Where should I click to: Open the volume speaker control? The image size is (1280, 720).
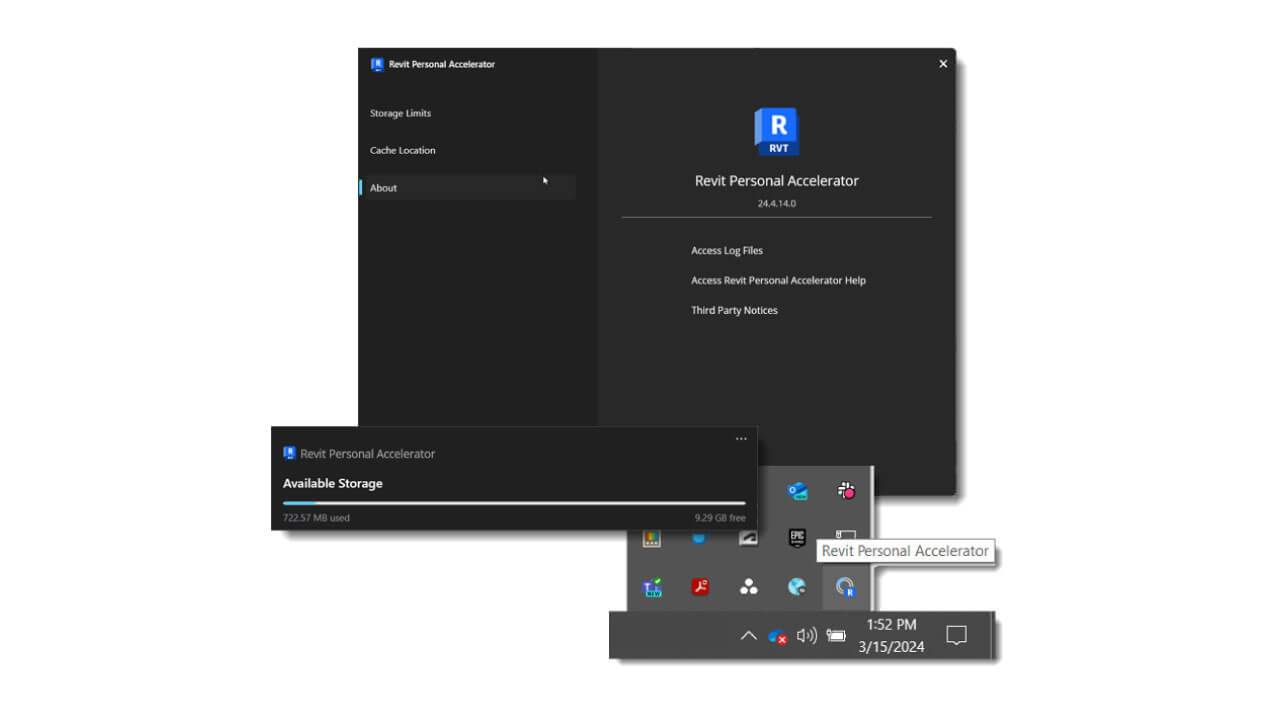(807, 635)
